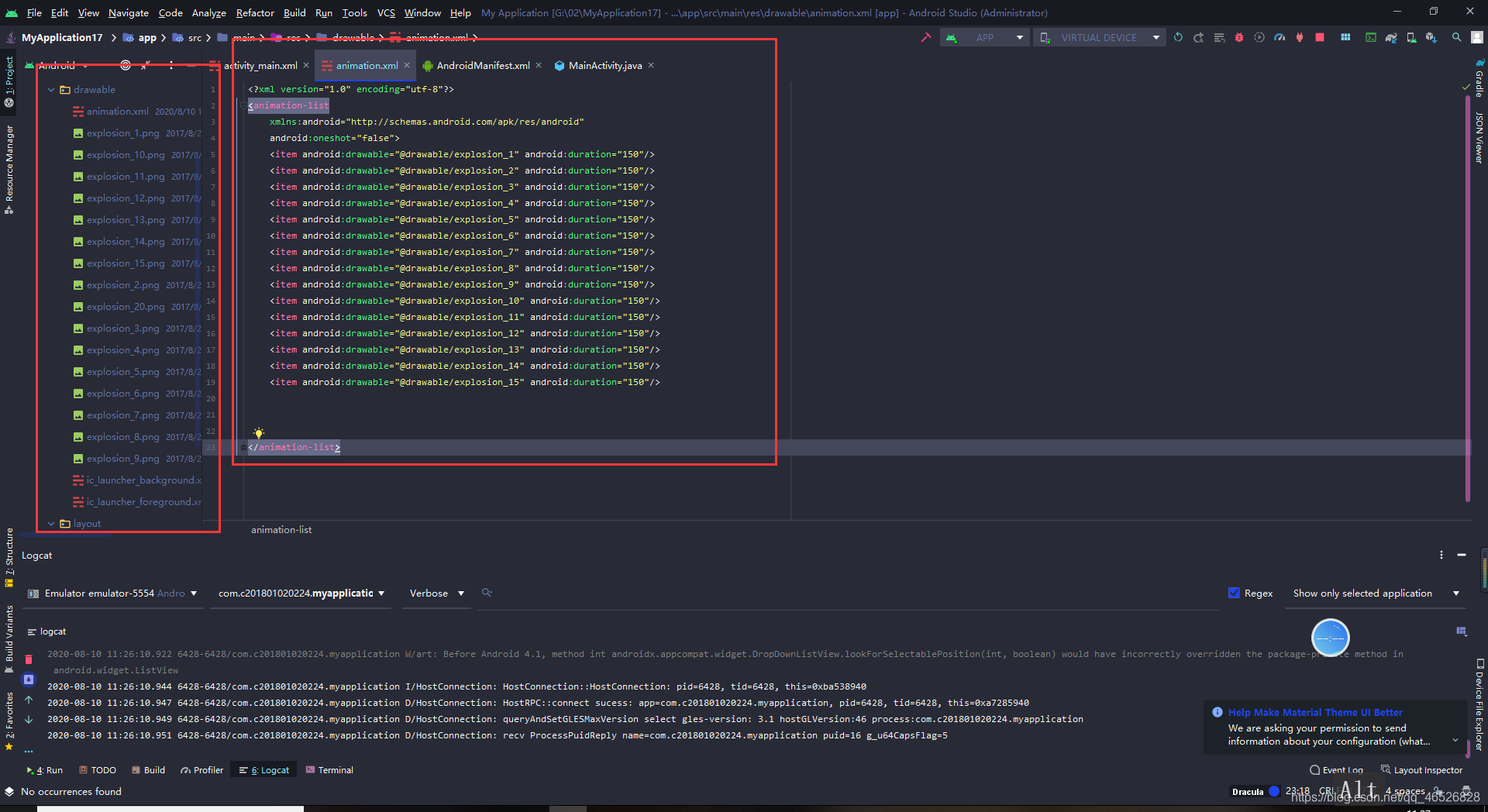Click the red Stop square icon
The height and width of the screenshot is (812, 1488).
[1320, 37]
